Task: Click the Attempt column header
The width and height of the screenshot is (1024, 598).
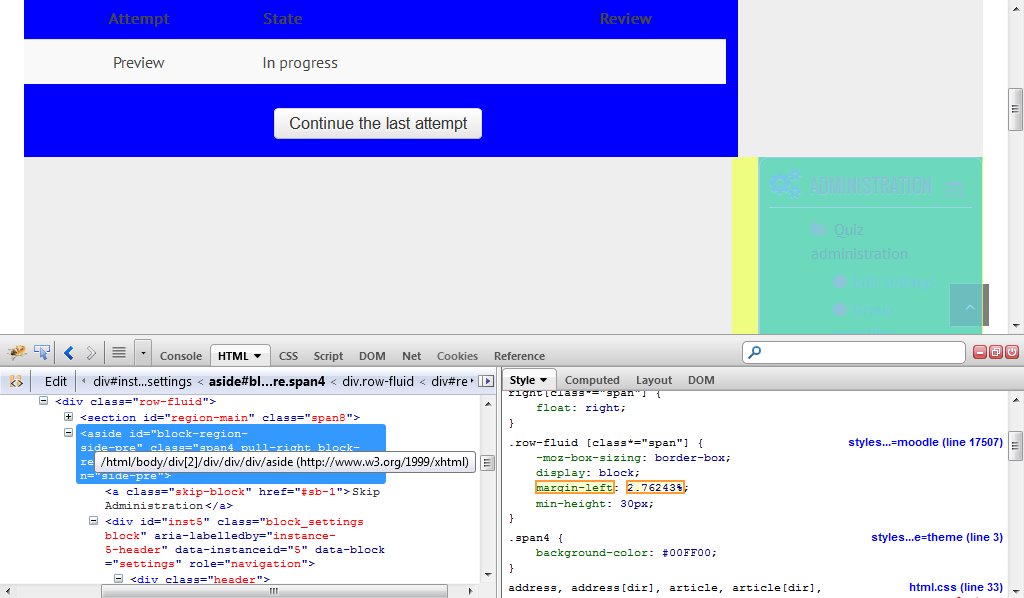Action: point(138,19)
